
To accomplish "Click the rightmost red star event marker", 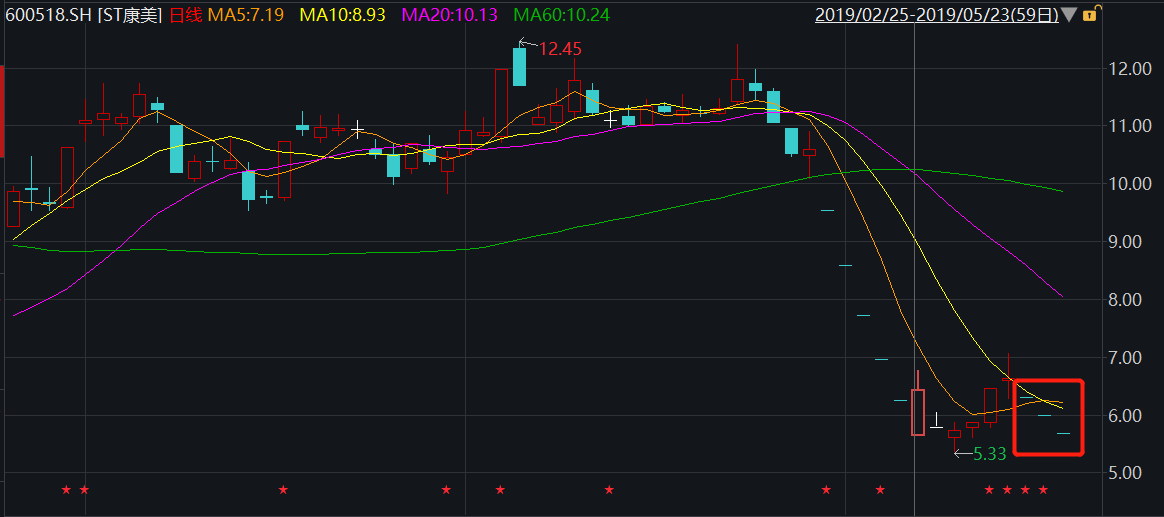I will coord(1043,490).
